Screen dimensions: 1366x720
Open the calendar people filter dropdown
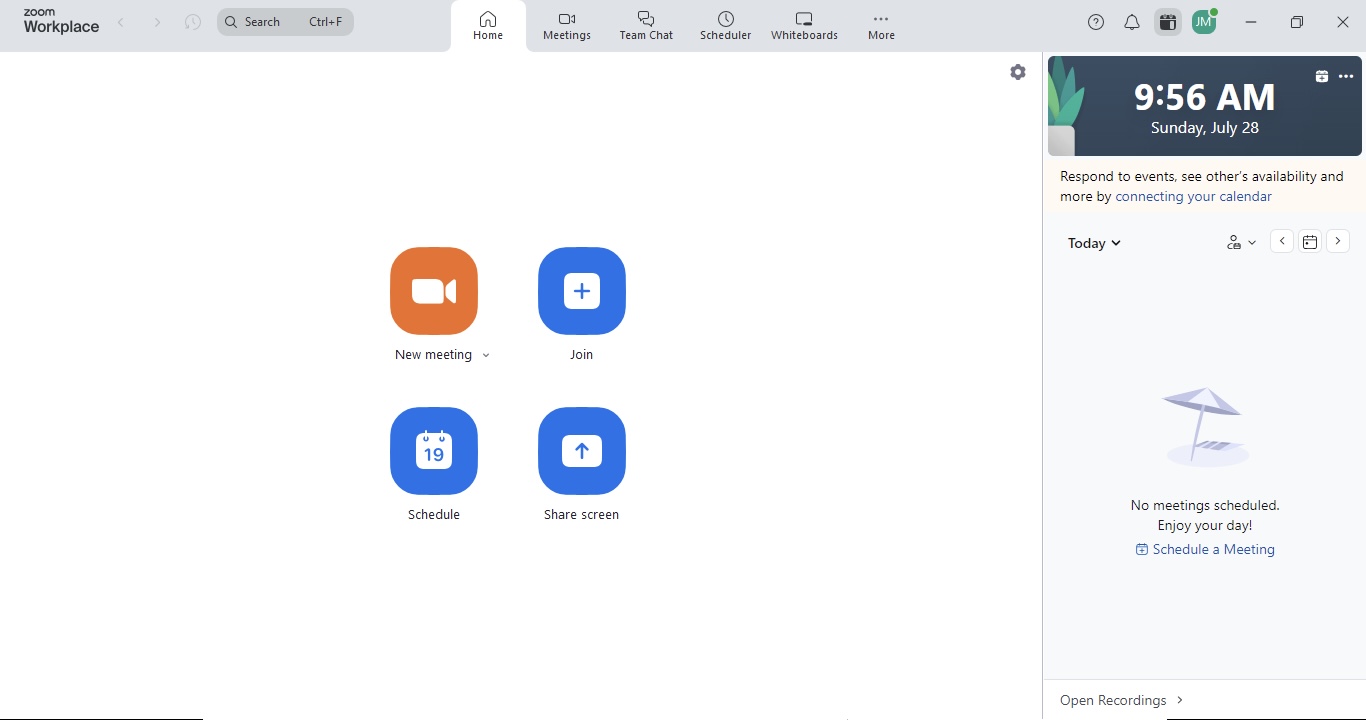(1241, 242)
